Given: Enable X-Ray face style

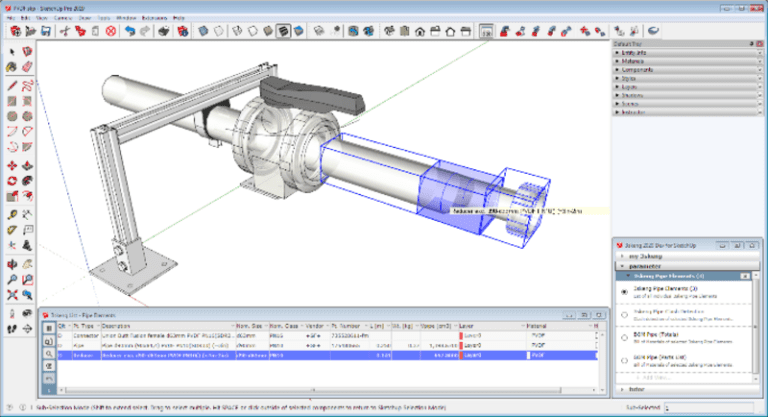Looking at the screenshot, I should point(203,31).
